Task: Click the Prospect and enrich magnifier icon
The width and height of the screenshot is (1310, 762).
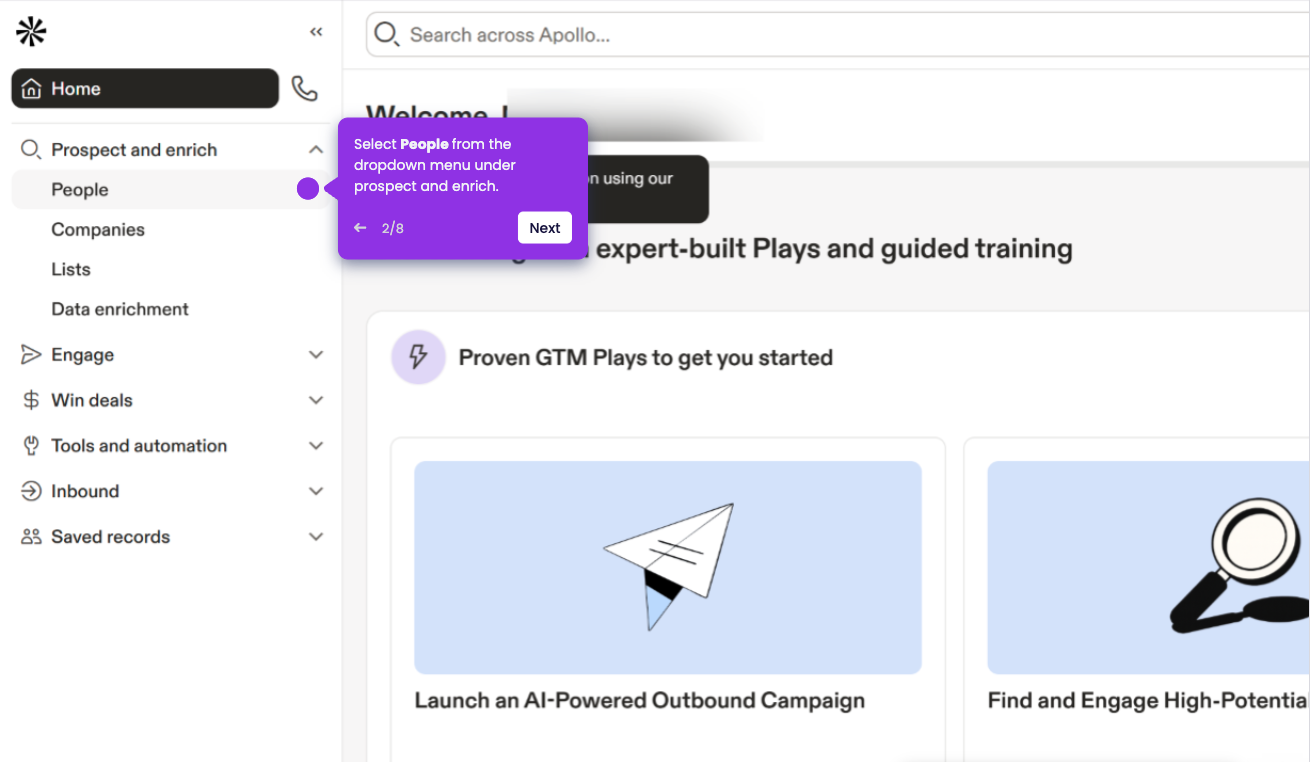Action: point(31,150)
